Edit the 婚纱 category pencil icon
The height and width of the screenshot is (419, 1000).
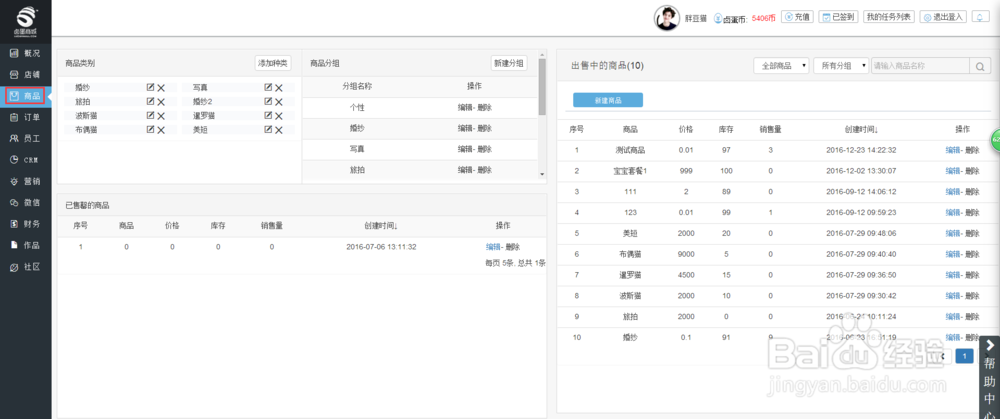coord(151,87)
